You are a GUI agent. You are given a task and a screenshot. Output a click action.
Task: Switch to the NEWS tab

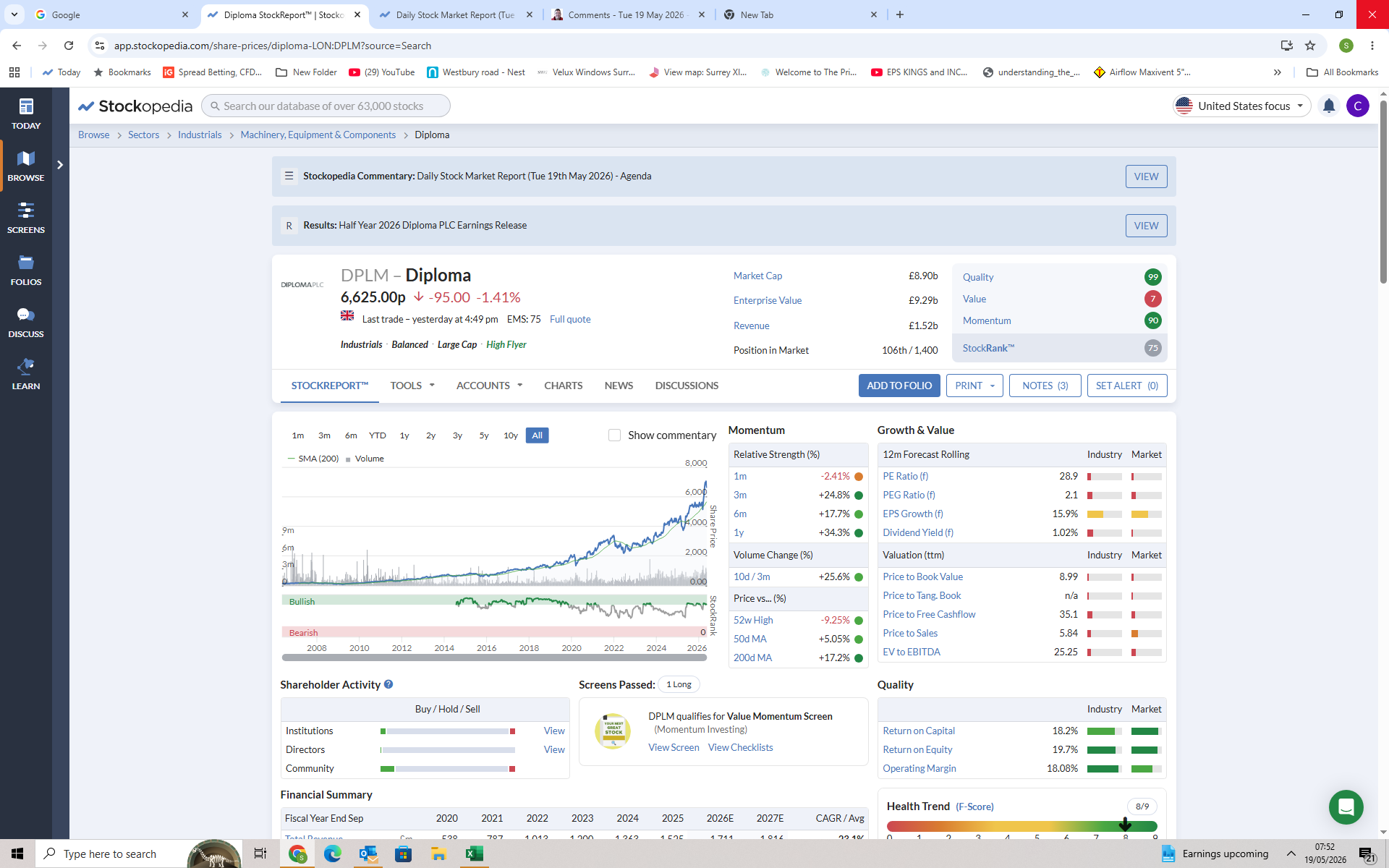[619, 386]
